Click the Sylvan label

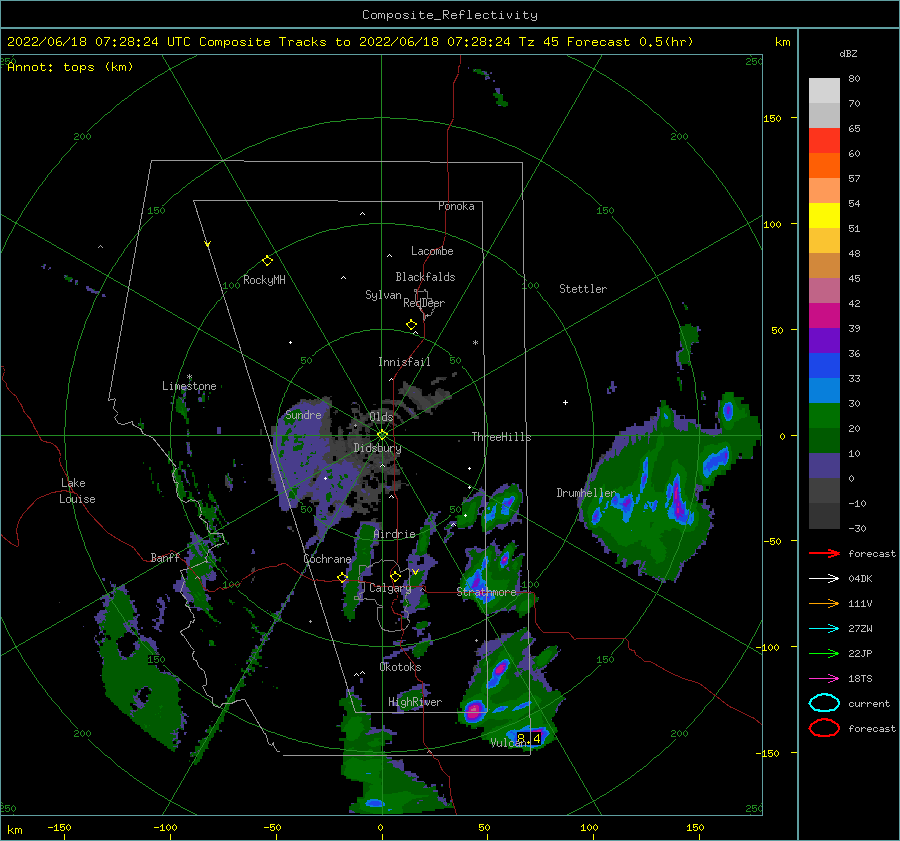click(383, 294)
